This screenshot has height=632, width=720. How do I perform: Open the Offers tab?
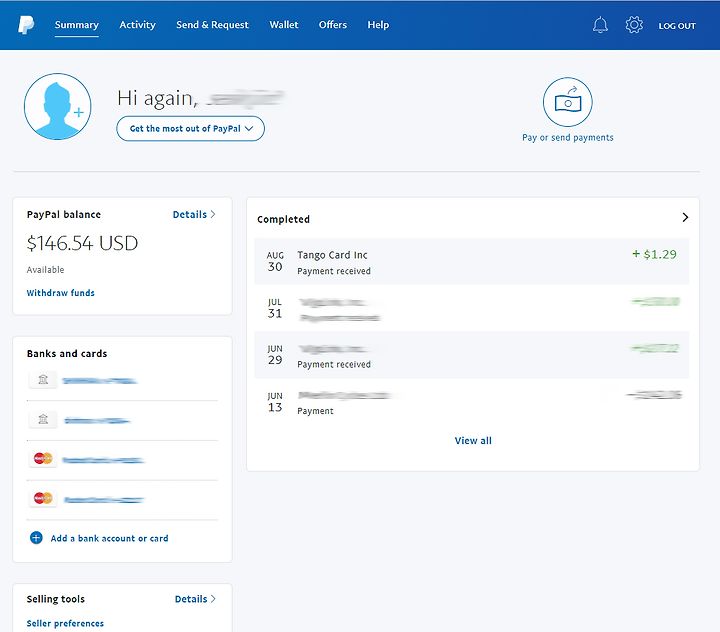333,25
